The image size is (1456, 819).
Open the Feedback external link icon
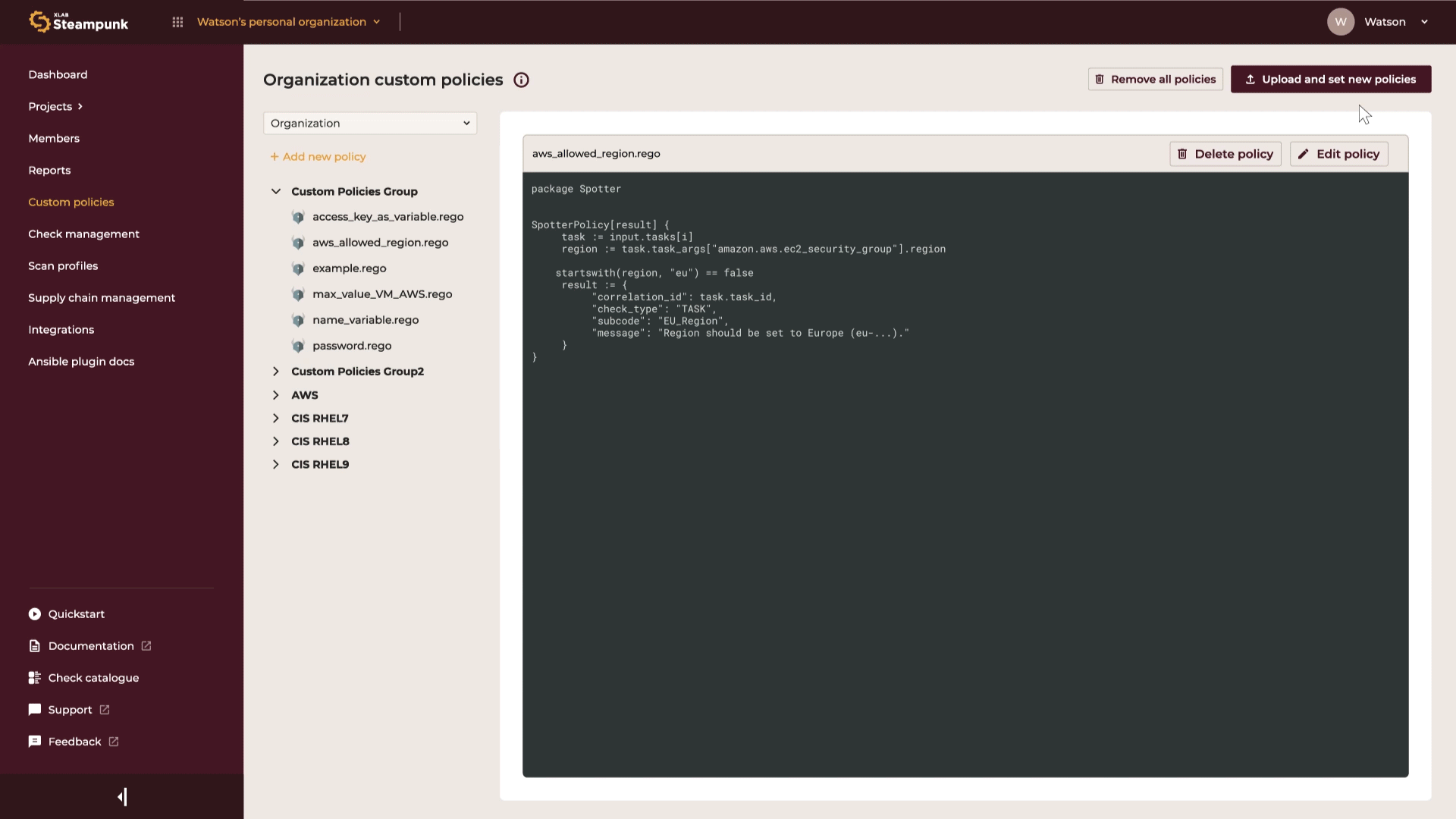[114, 742]
